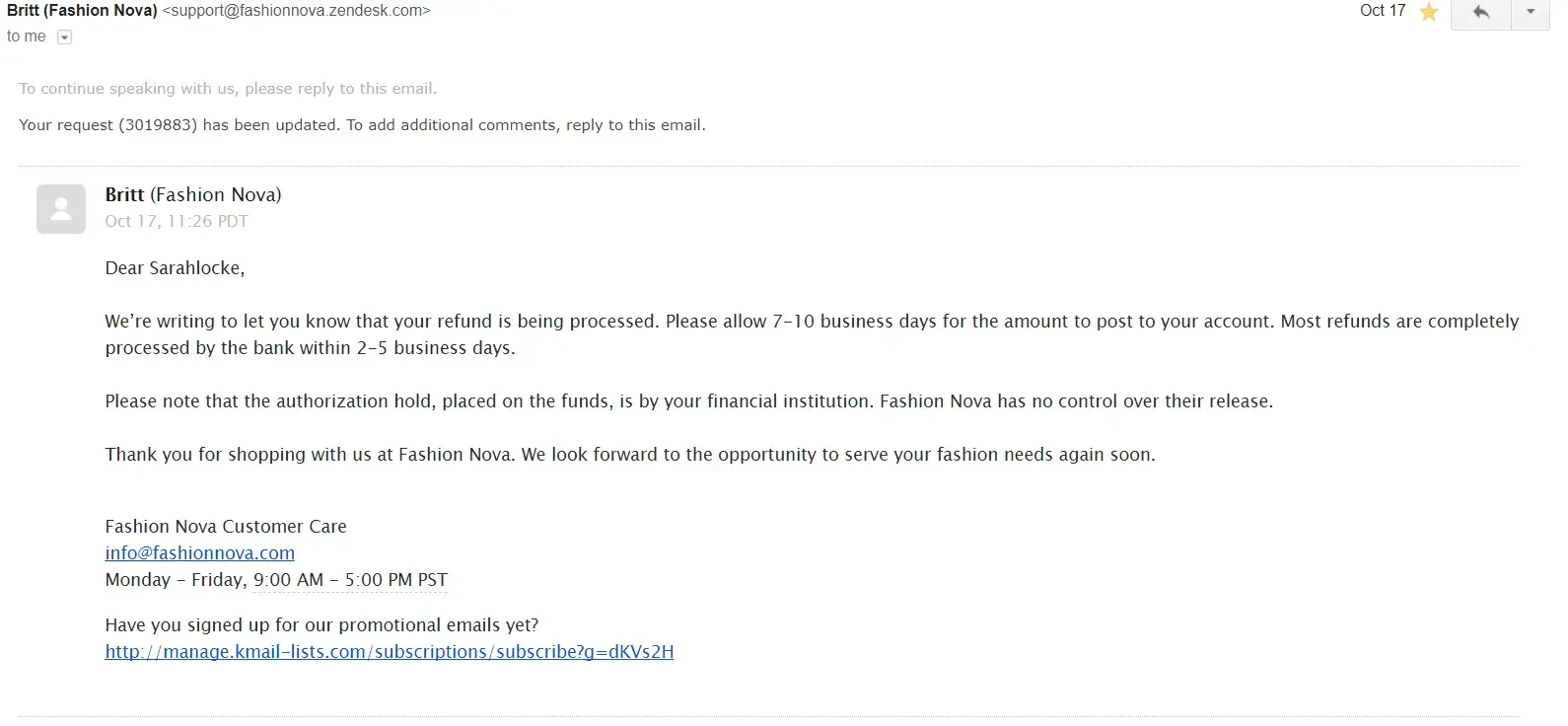The width and height of the screenshot is (1568, 726).
Task: Click bold sender name in email header
Action: pos(82,11)
